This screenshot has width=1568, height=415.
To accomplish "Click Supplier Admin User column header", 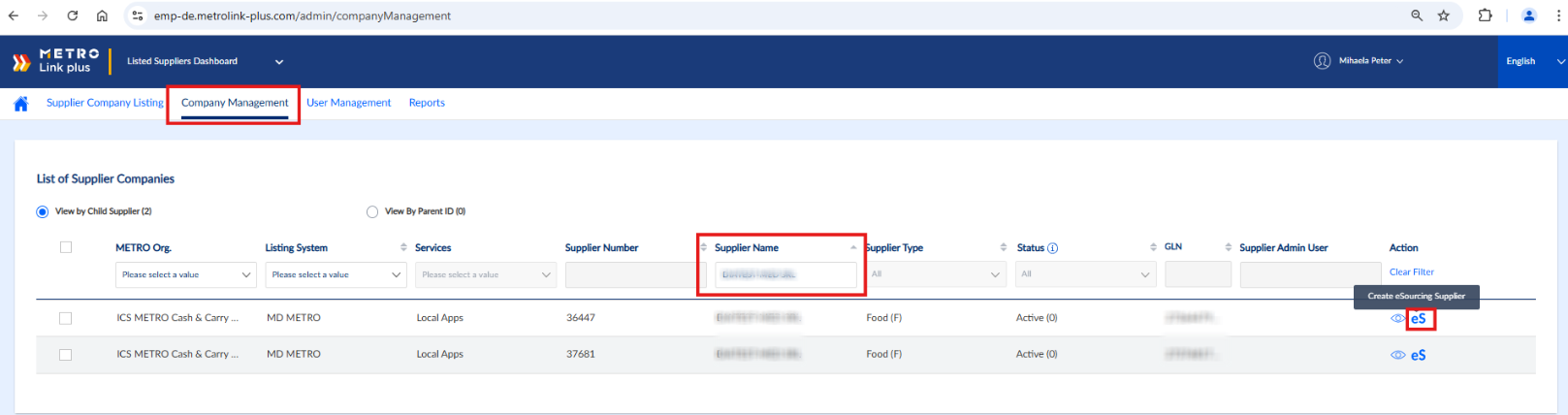I will click(1283, 248).
